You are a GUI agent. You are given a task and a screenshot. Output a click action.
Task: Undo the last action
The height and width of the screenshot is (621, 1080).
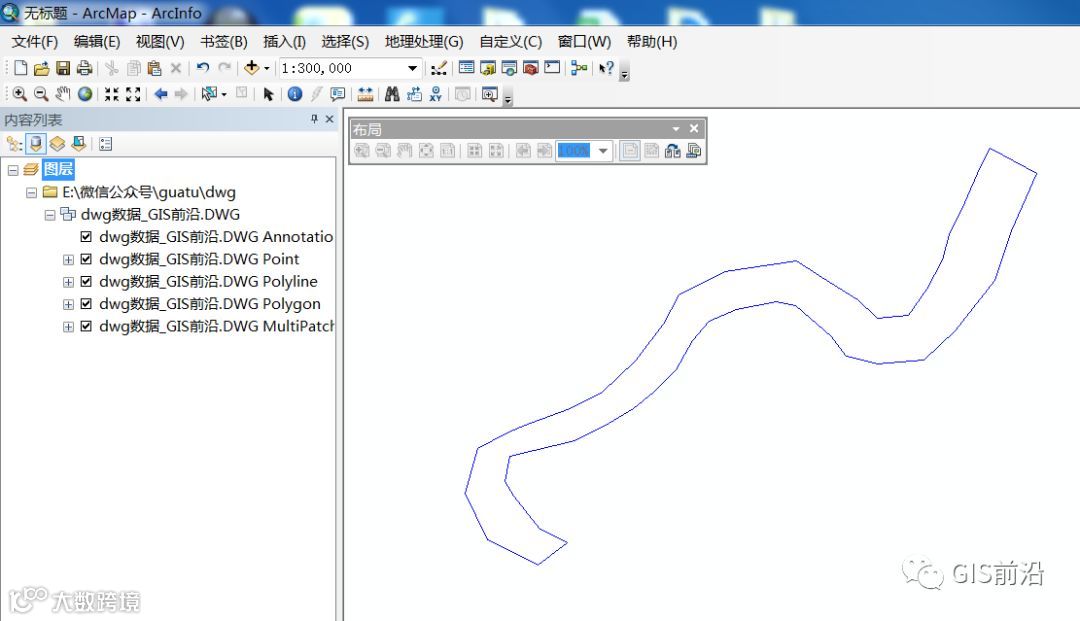(202, 68)
